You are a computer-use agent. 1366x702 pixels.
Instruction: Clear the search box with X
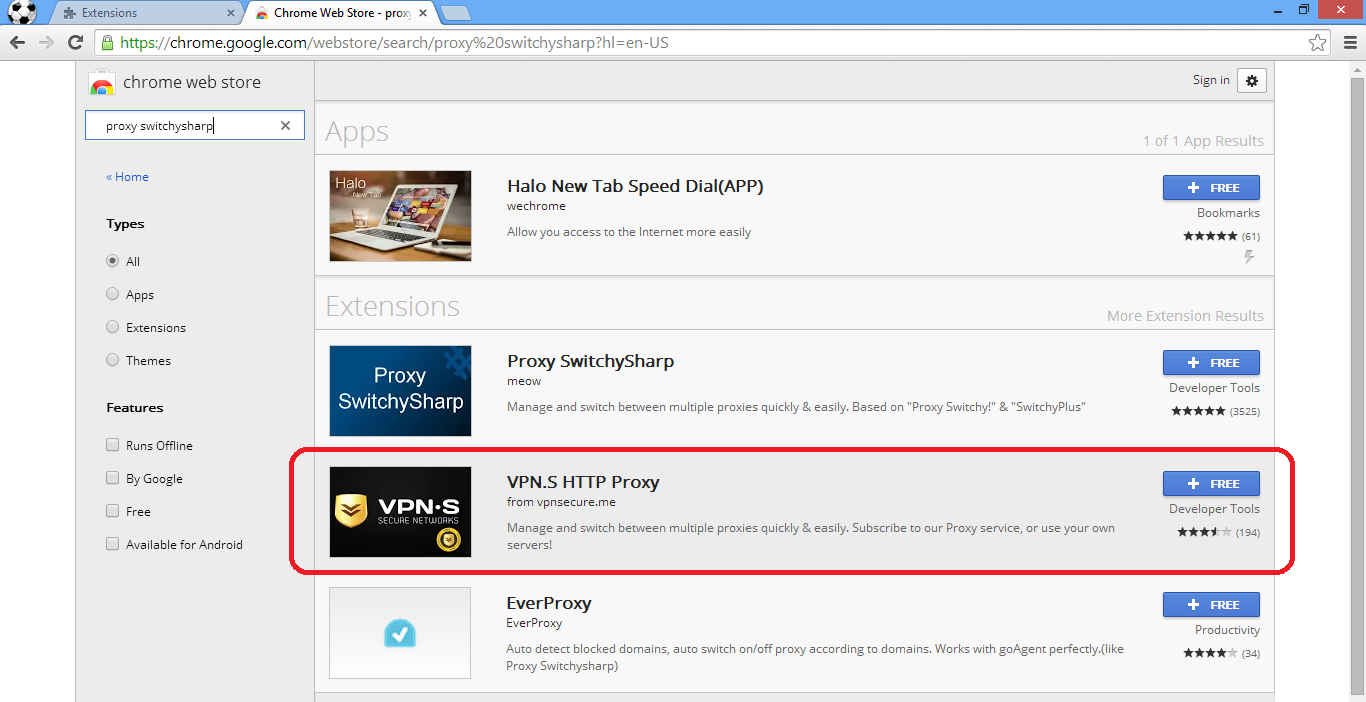(x=285, y=126)
